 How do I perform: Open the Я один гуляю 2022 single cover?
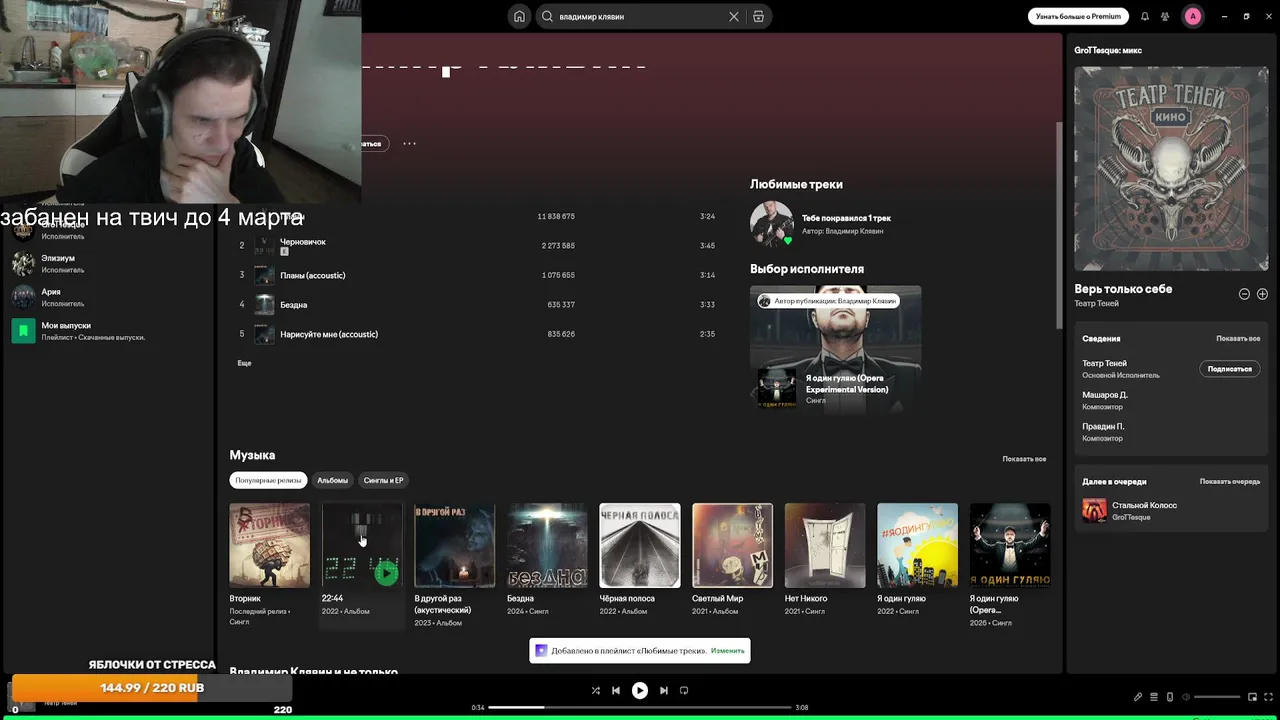917,545
